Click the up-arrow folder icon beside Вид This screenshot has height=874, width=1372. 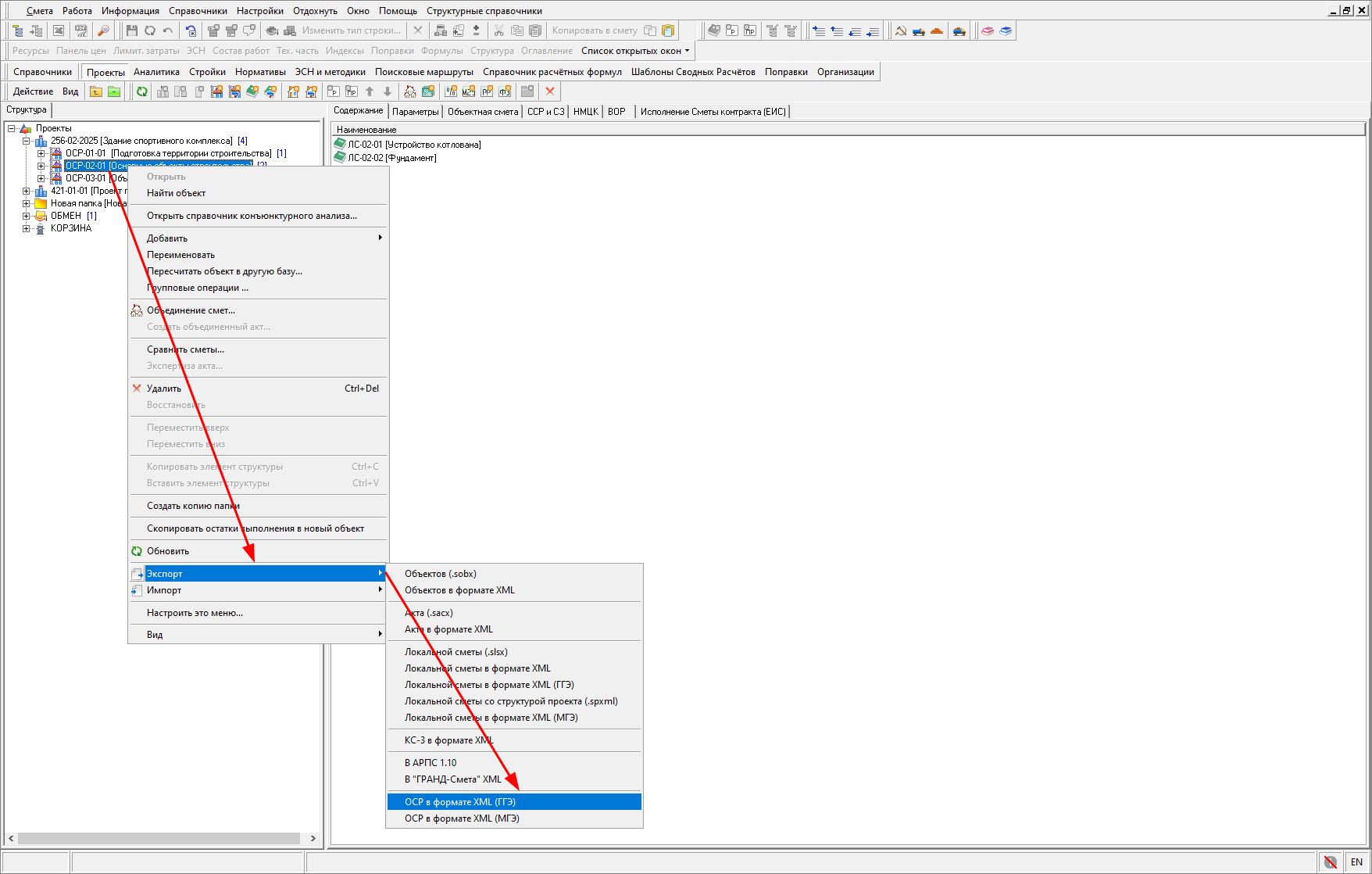click(x=96, y=91)
